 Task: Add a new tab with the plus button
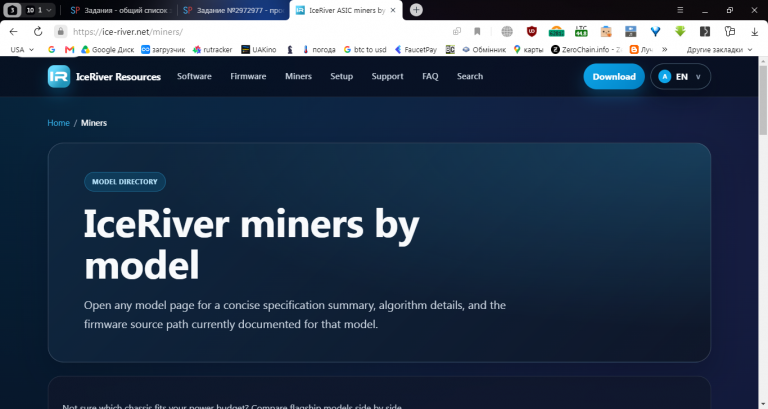[416, 10]
